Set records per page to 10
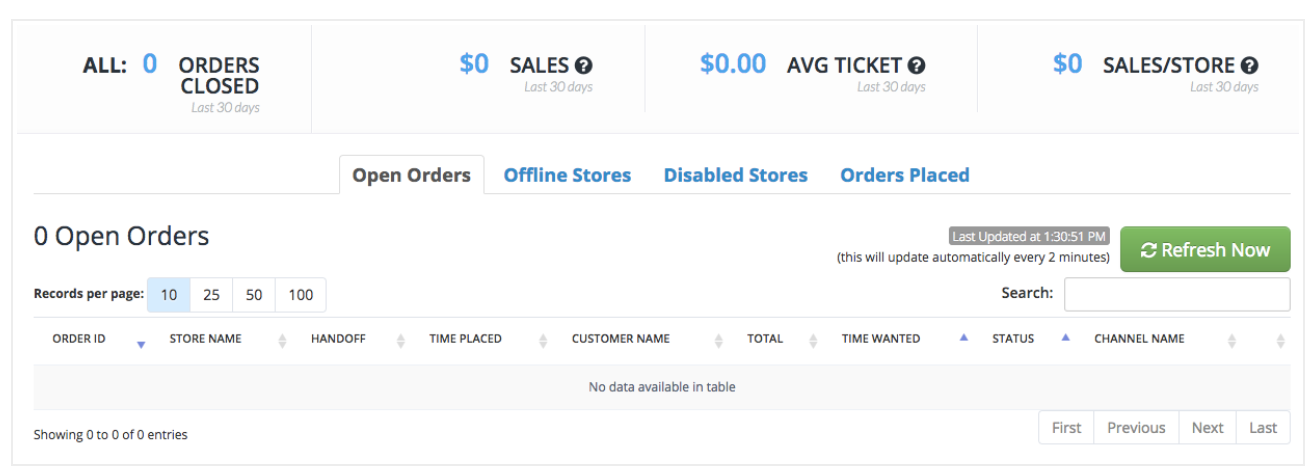1316x470 pixels. click(169, 295)
